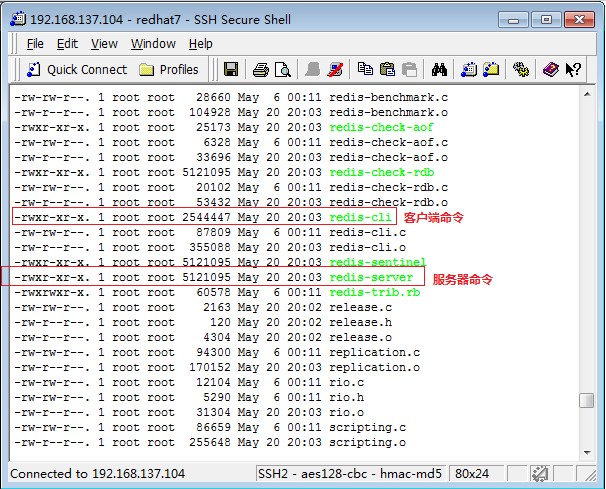Click file size value '104928'
The width and height of the screenshot is (606, 489).
[x=210, y=112]
